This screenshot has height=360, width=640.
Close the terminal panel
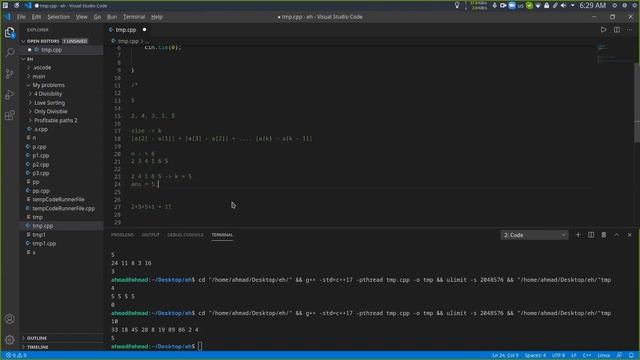[629, 235]
